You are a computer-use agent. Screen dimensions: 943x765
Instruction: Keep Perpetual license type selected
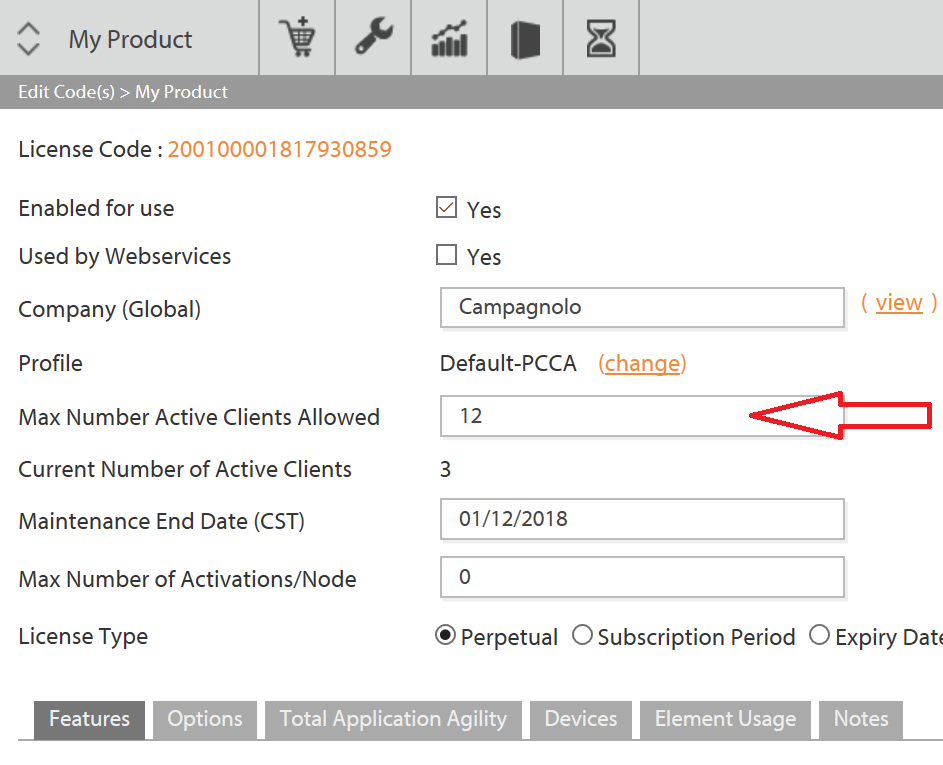[446, 635]
